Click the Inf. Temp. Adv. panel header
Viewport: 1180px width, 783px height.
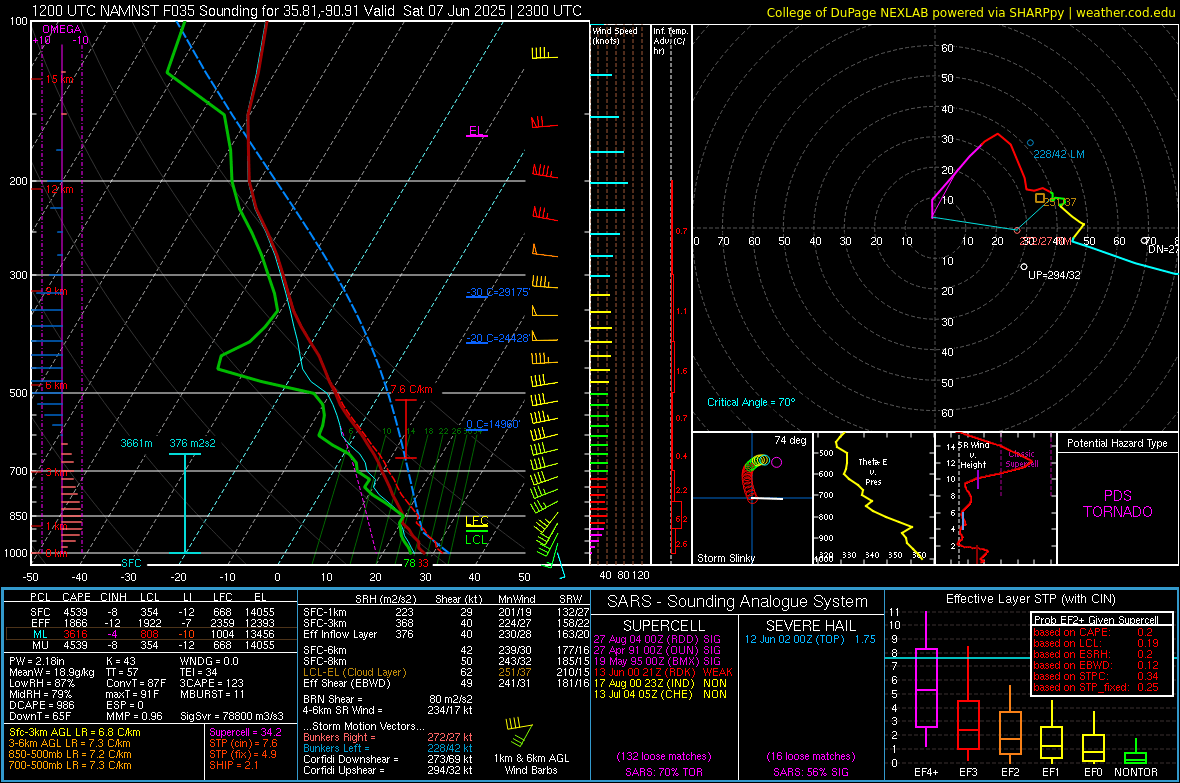click(670, 41)
